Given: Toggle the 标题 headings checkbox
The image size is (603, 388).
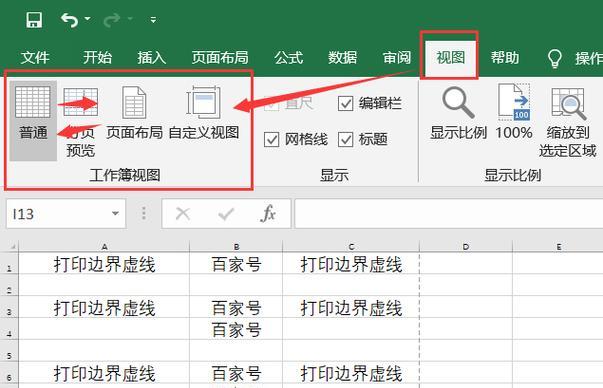Looking at the screenshot, I should pos(345,139).
